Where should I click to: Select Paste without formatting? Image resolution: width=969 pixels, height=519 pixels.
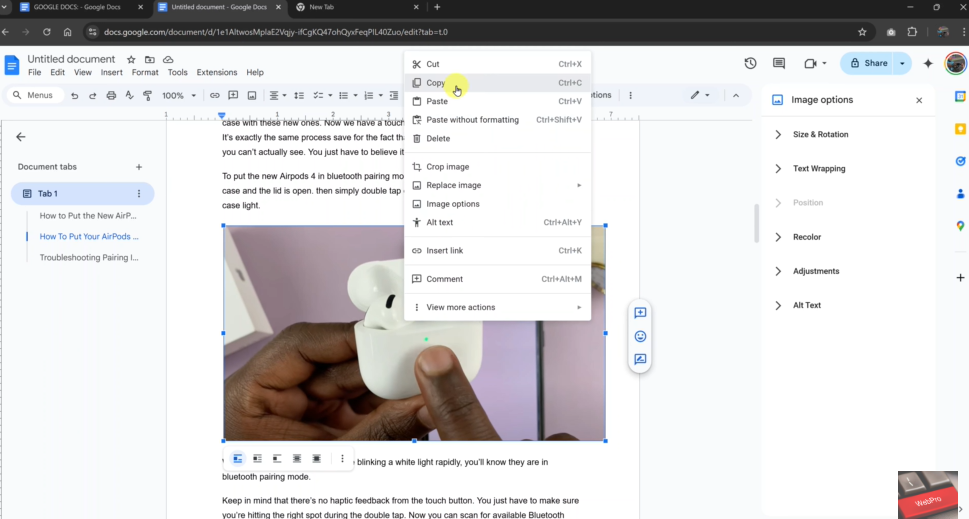pyautogui.click(x=497, y=120)
